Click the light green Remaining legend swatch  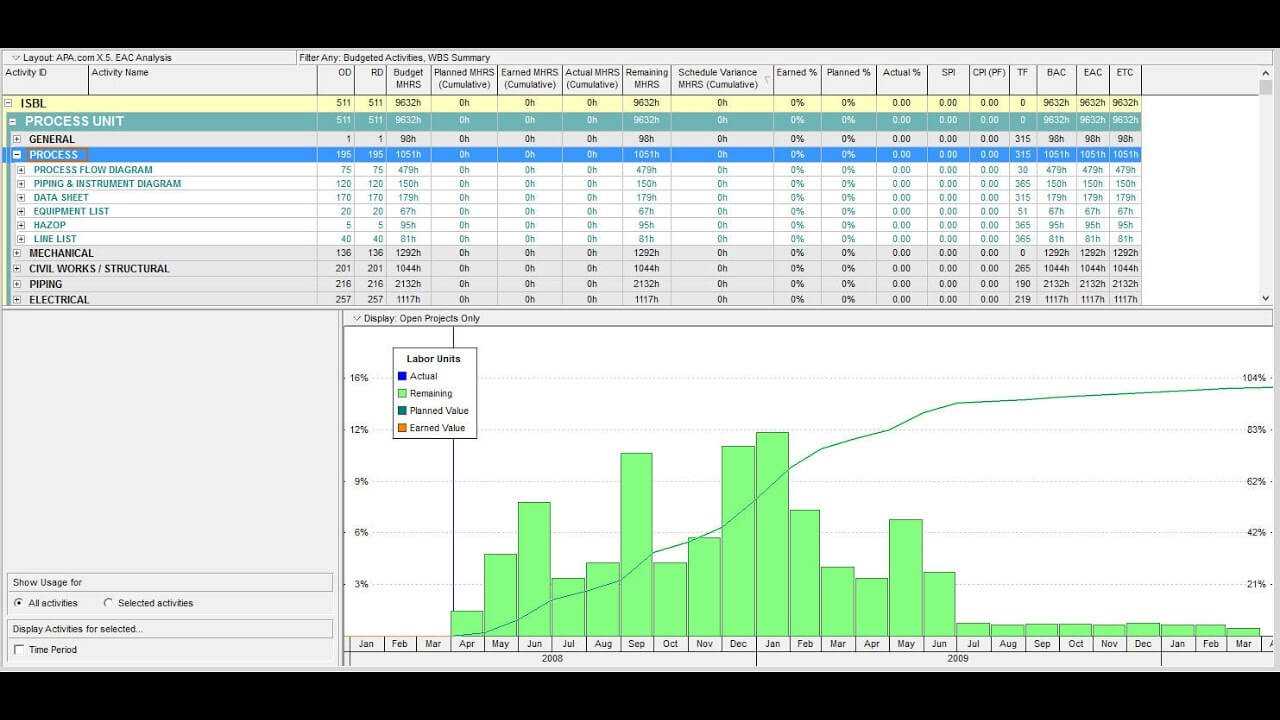(402, 393)
